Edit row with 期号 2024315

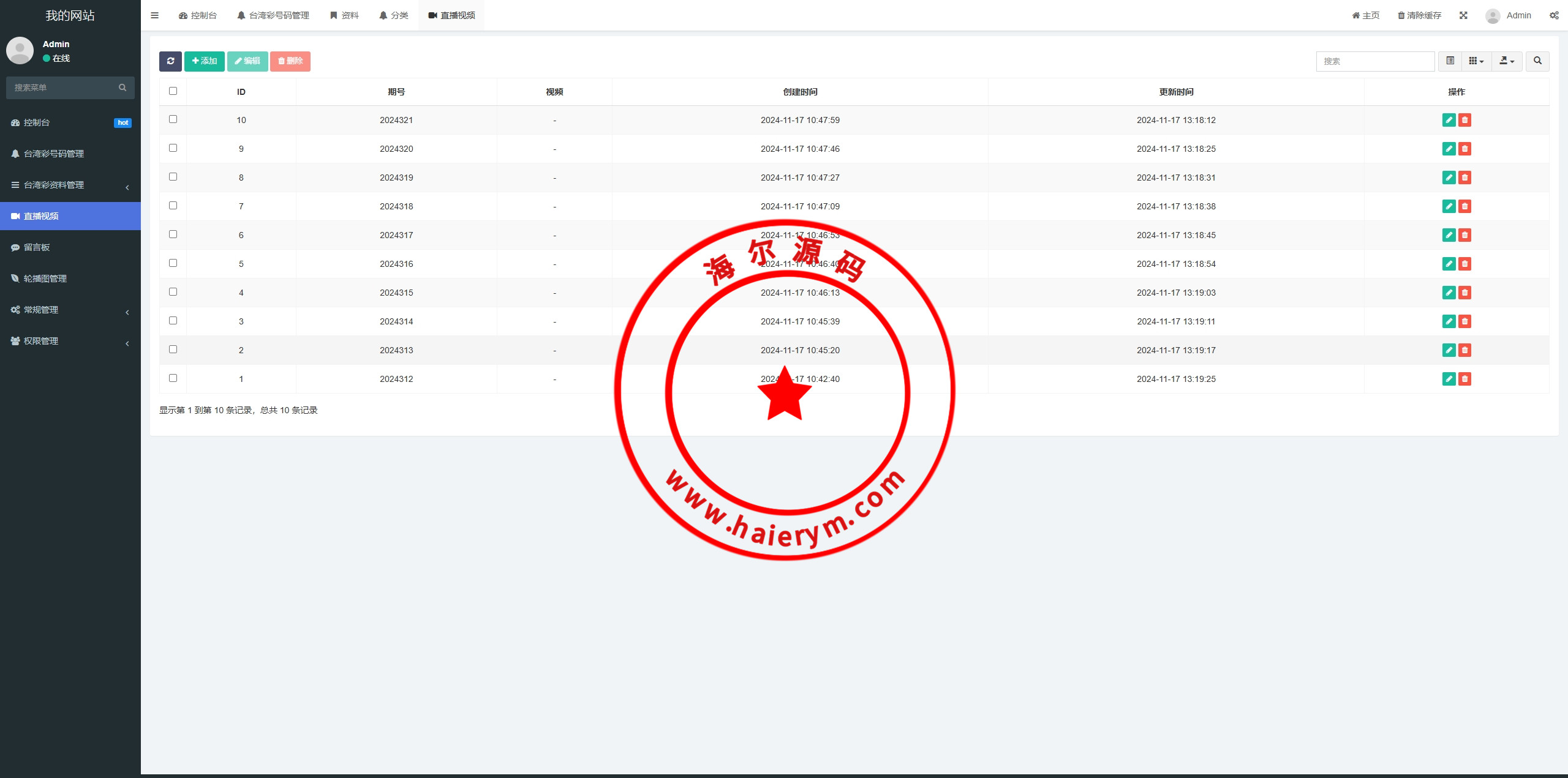1449,293
